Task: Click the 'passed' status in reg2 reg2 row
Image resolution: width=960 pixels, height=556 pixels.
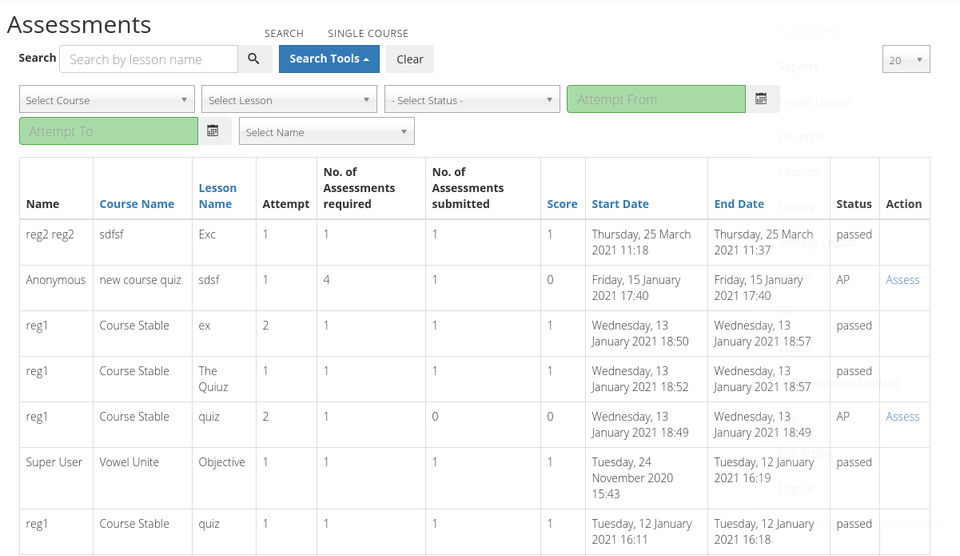Action: click(x=854, y=235)
